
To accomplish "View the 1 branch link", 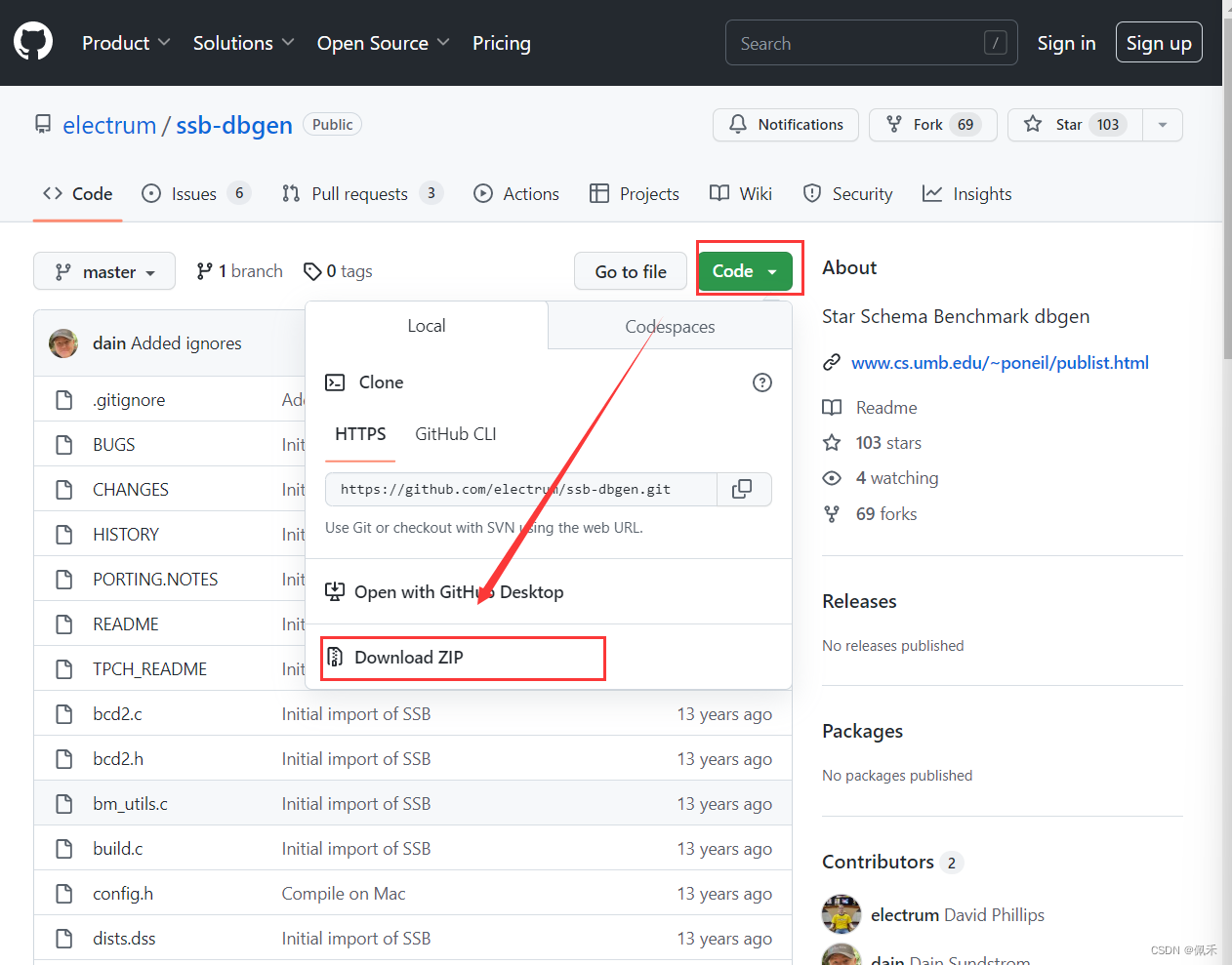I will pos(240,271).
